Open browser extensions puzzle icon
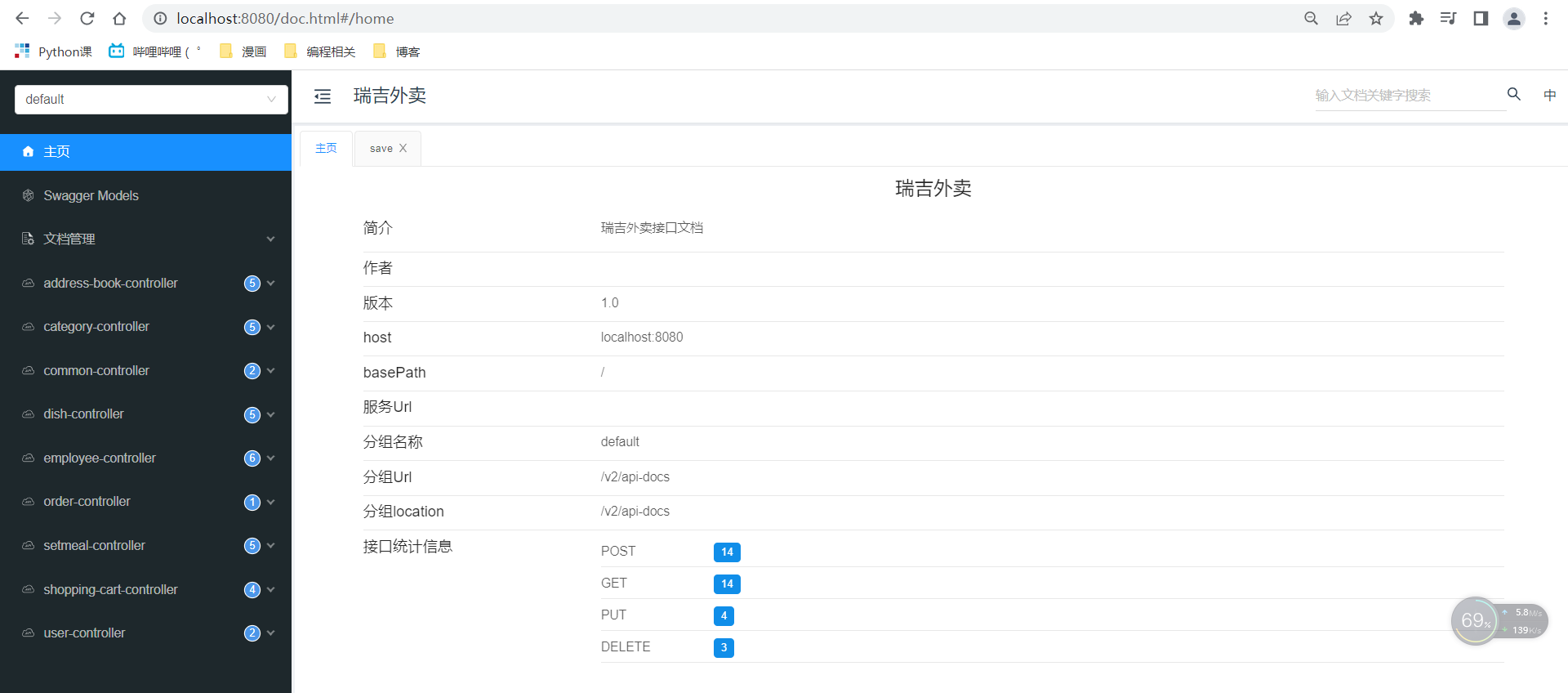1568x693 pixels. pos(1416,18)
